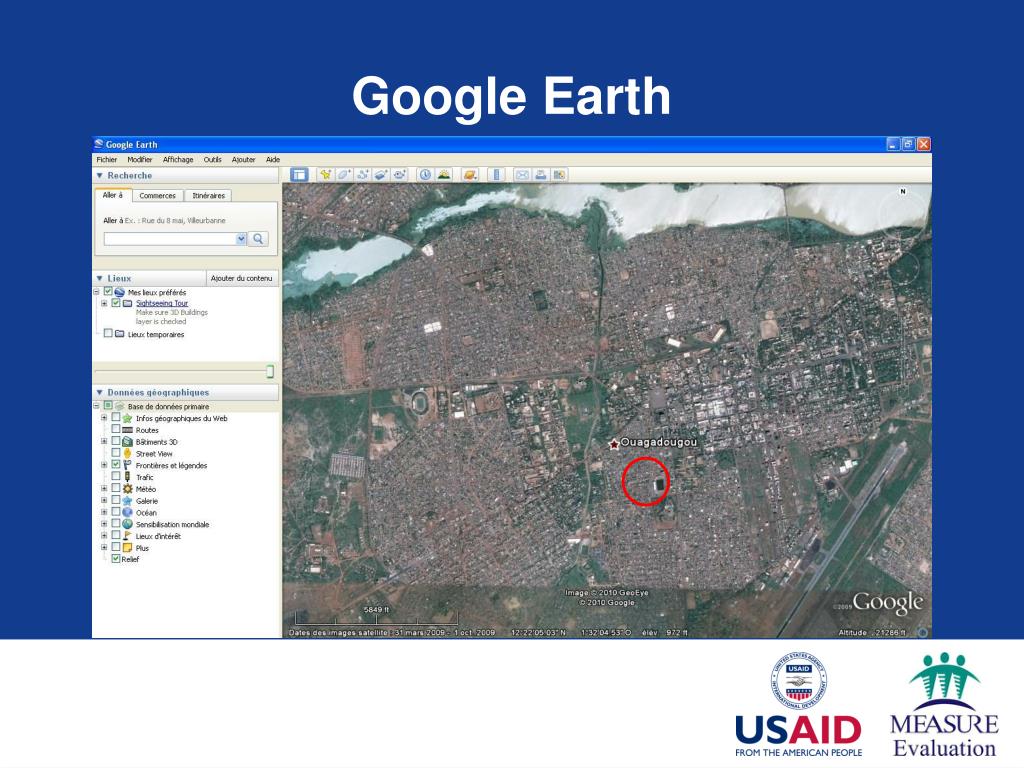1024x768 pixels.
Task: Click in the Aller à search field
Action: pos(170,239)
